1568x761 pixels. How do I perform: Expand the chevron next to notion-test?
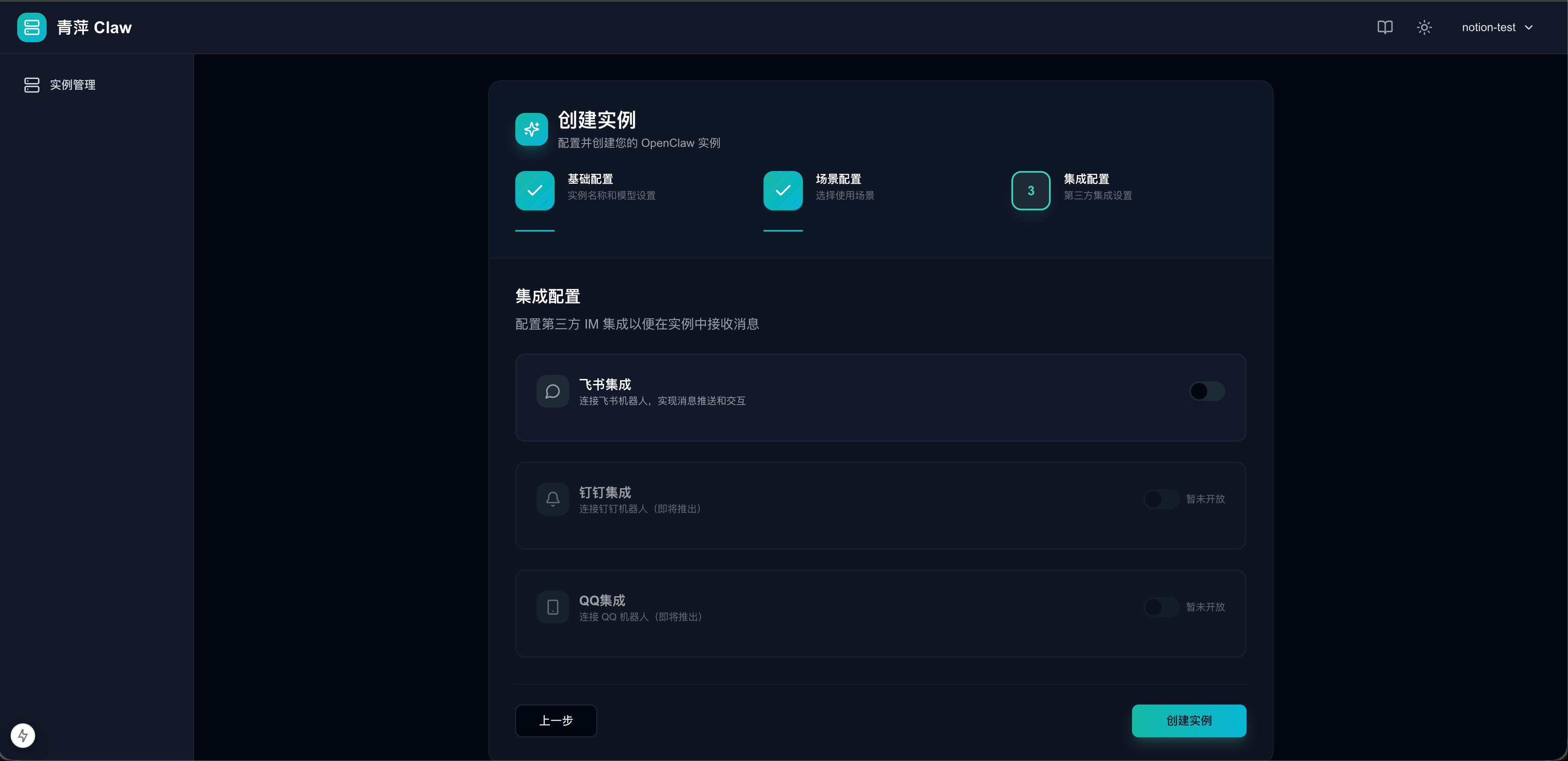pos(1528,27)
